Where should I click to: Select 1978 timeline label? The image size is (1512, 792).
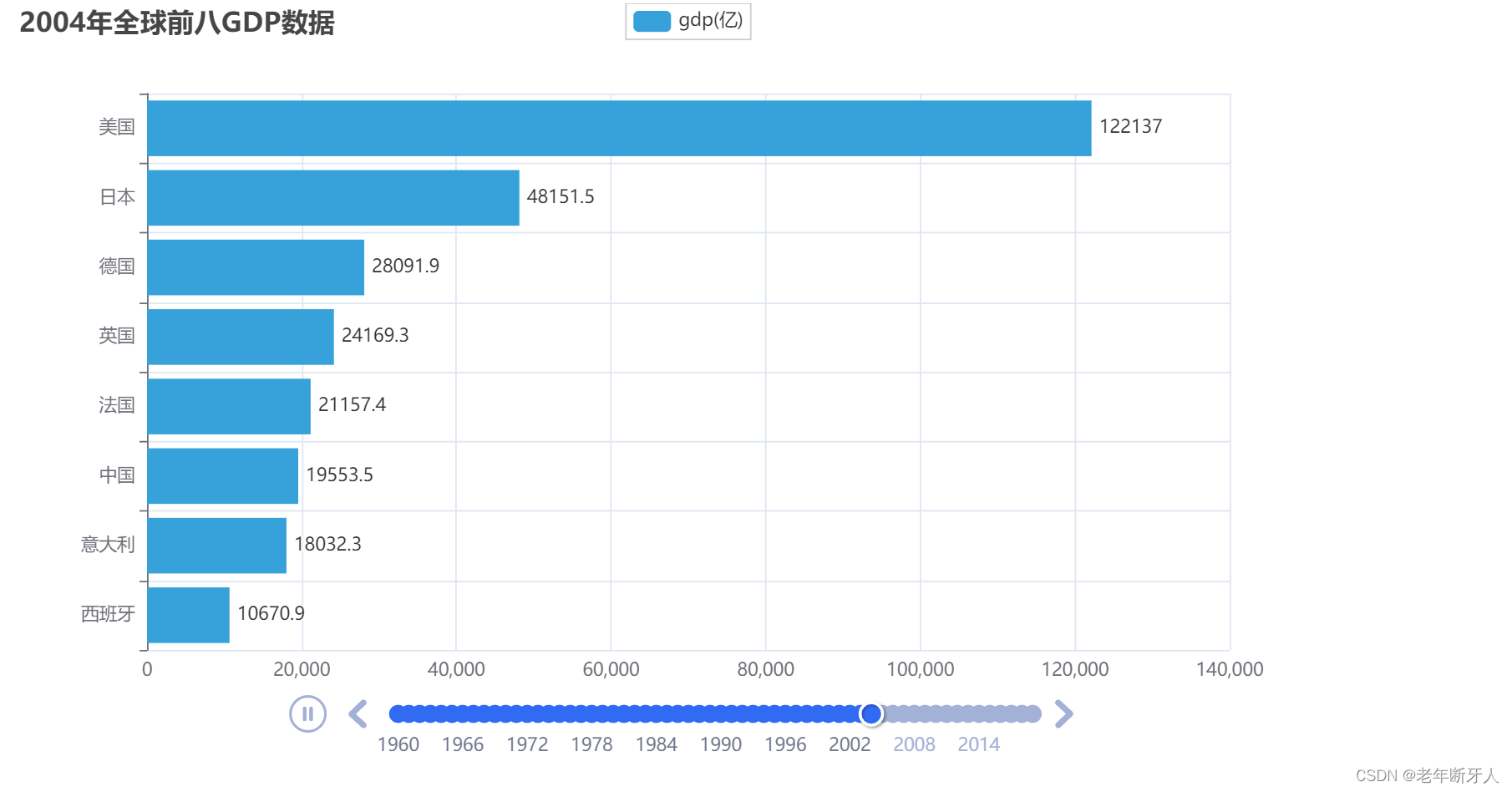pos(591,744)
